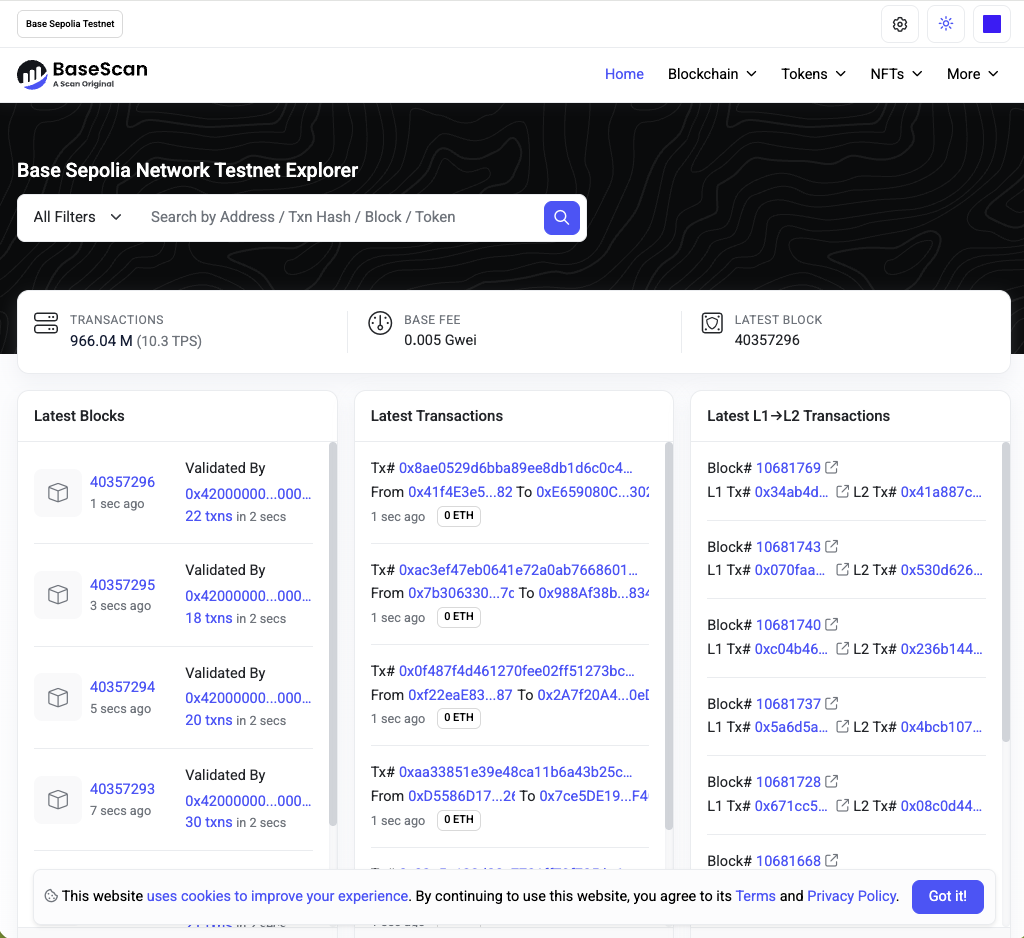
Task: Expand the Tokens menu
Action: pos(813,74)
